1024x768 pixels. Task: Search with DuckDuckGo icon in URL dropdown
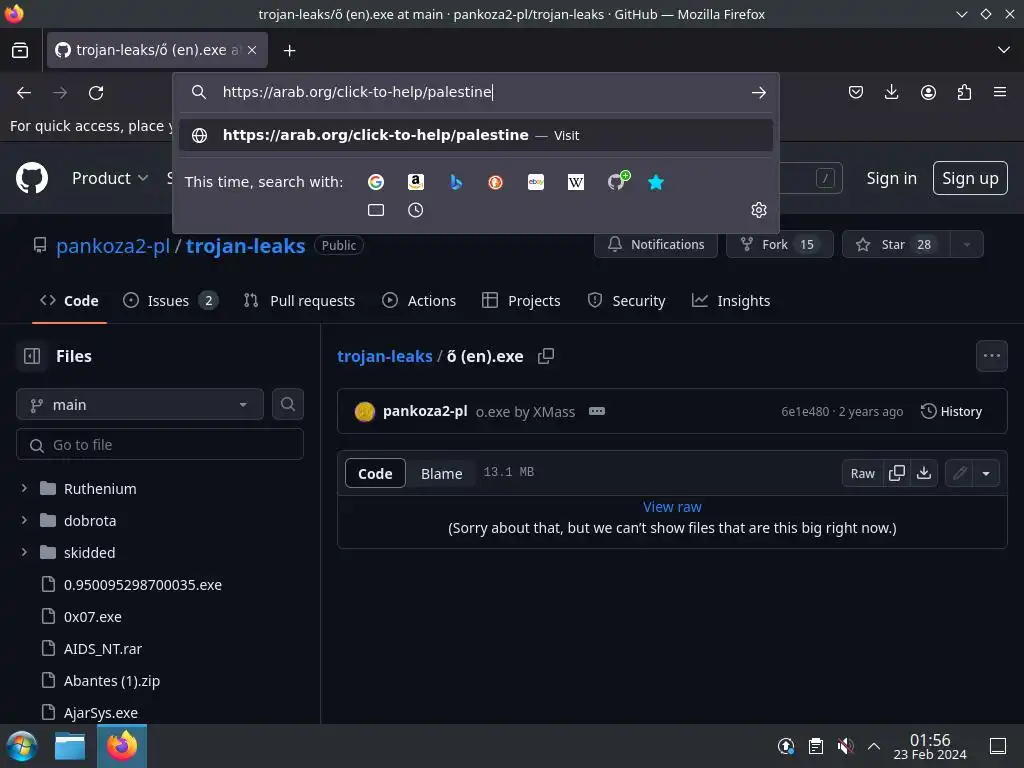pos(496,182)
